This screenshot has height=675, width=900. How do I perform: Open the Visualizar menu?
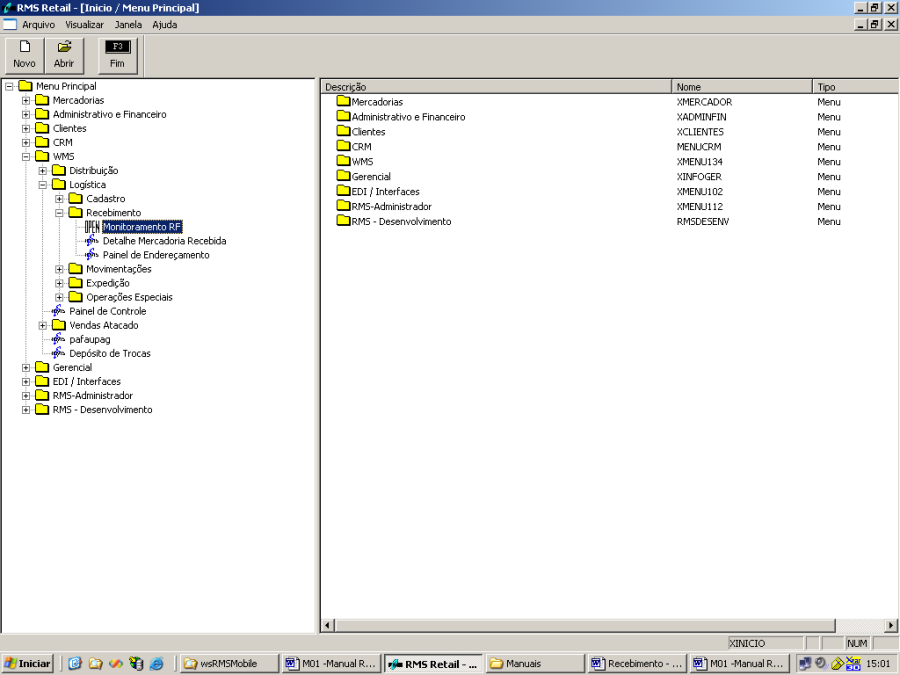(x=84, y=25)
